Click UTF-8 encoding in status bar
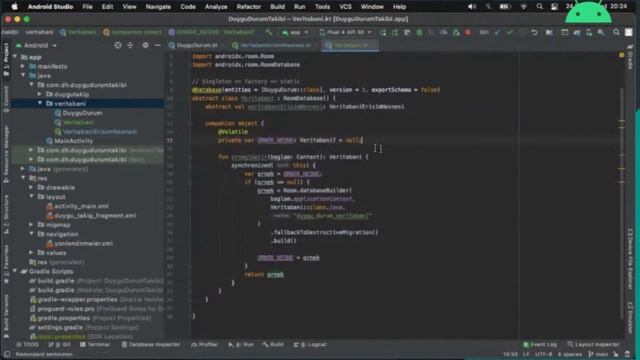Image resolution: width=640 pixels, height=360 pixels. tap(543, 354)
